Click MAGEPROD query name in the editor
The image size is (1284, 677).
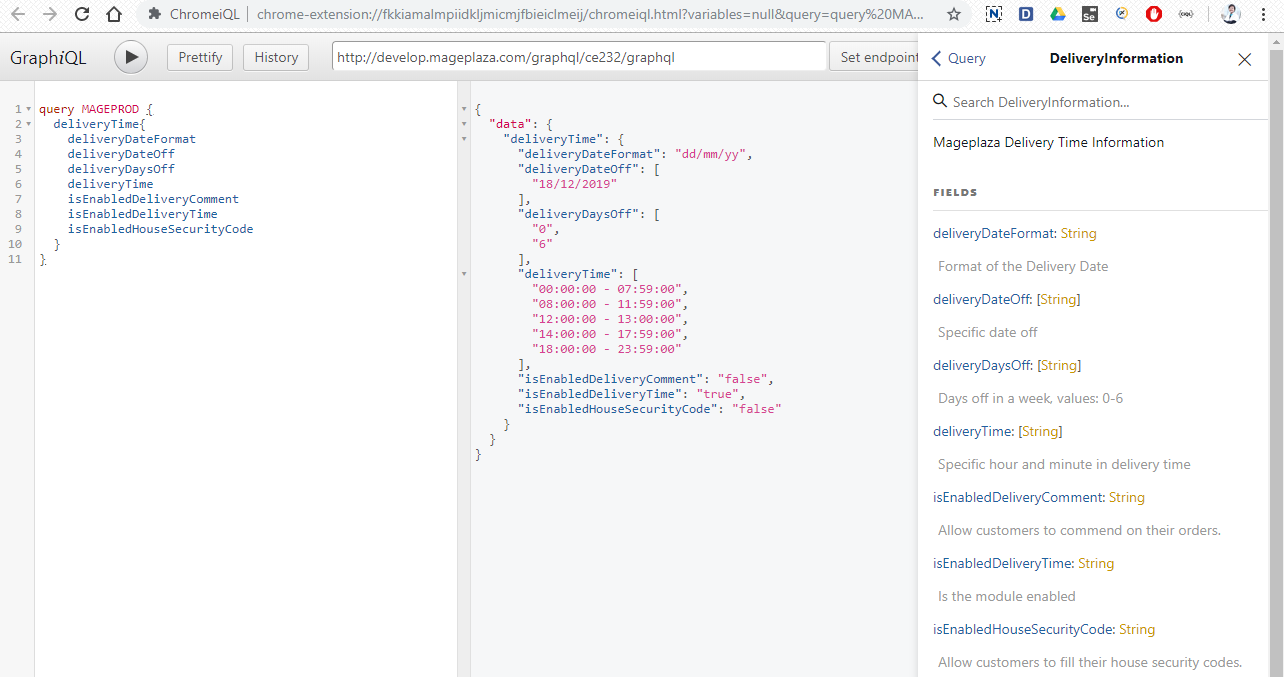coord(110,109)
